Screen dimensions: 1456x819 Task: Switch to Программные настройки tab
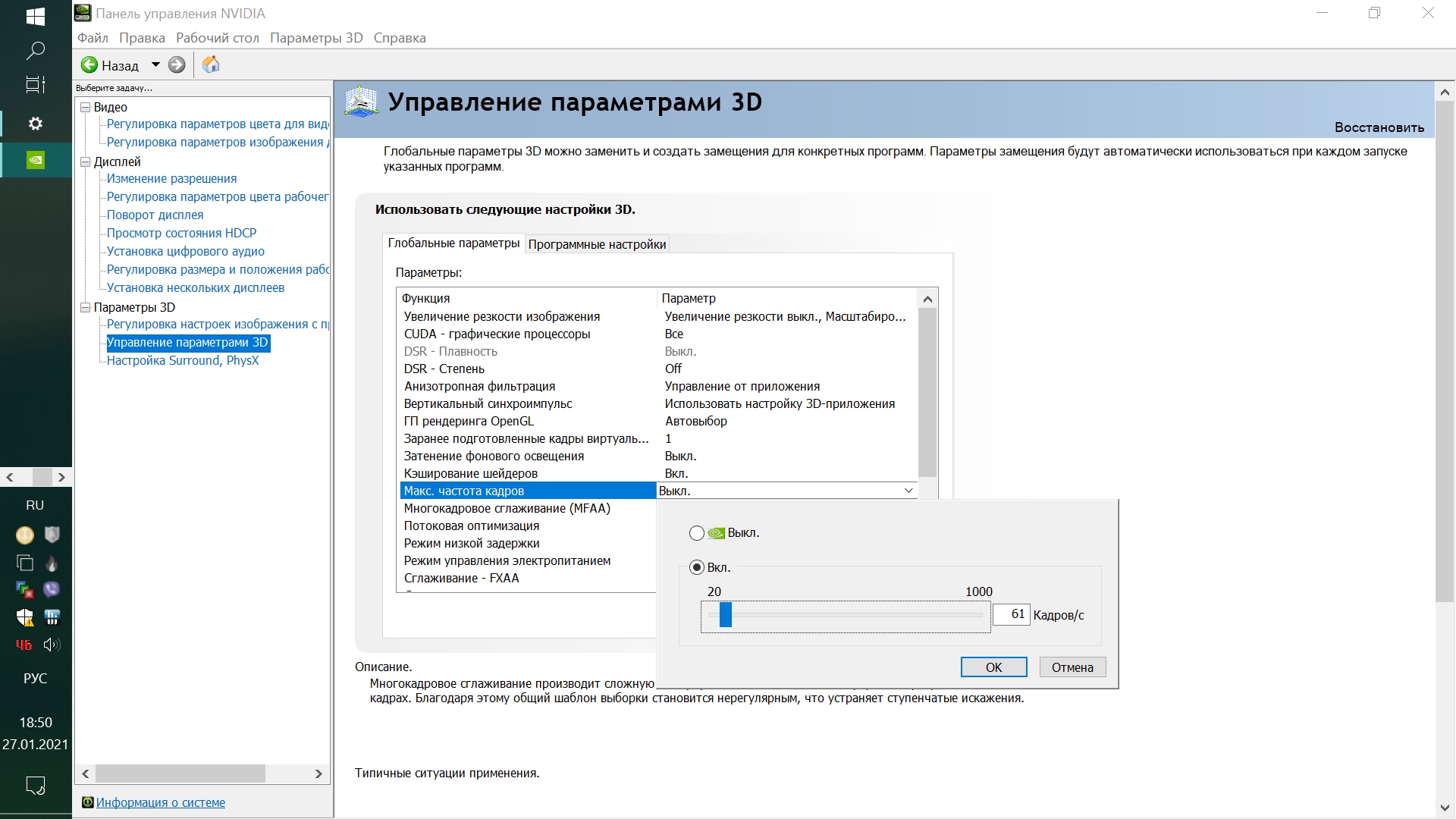pyautogui.click(x=597, y=244)
